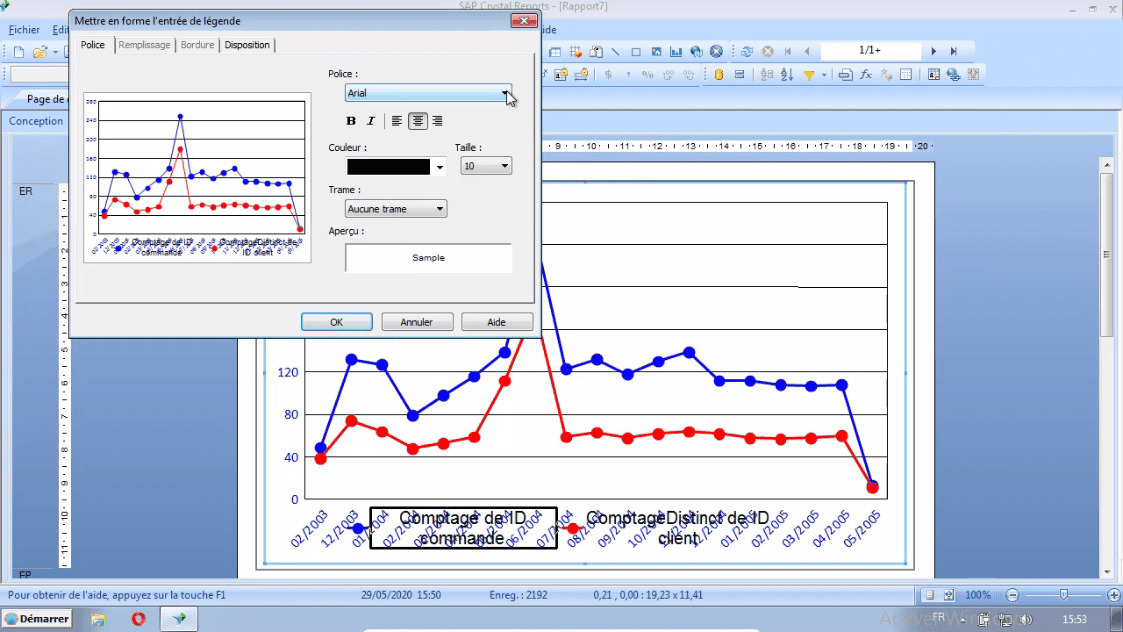1123x632 pixels.
Task: Click the zoom slider in the status bar
Action: [x=1063, y=595]
